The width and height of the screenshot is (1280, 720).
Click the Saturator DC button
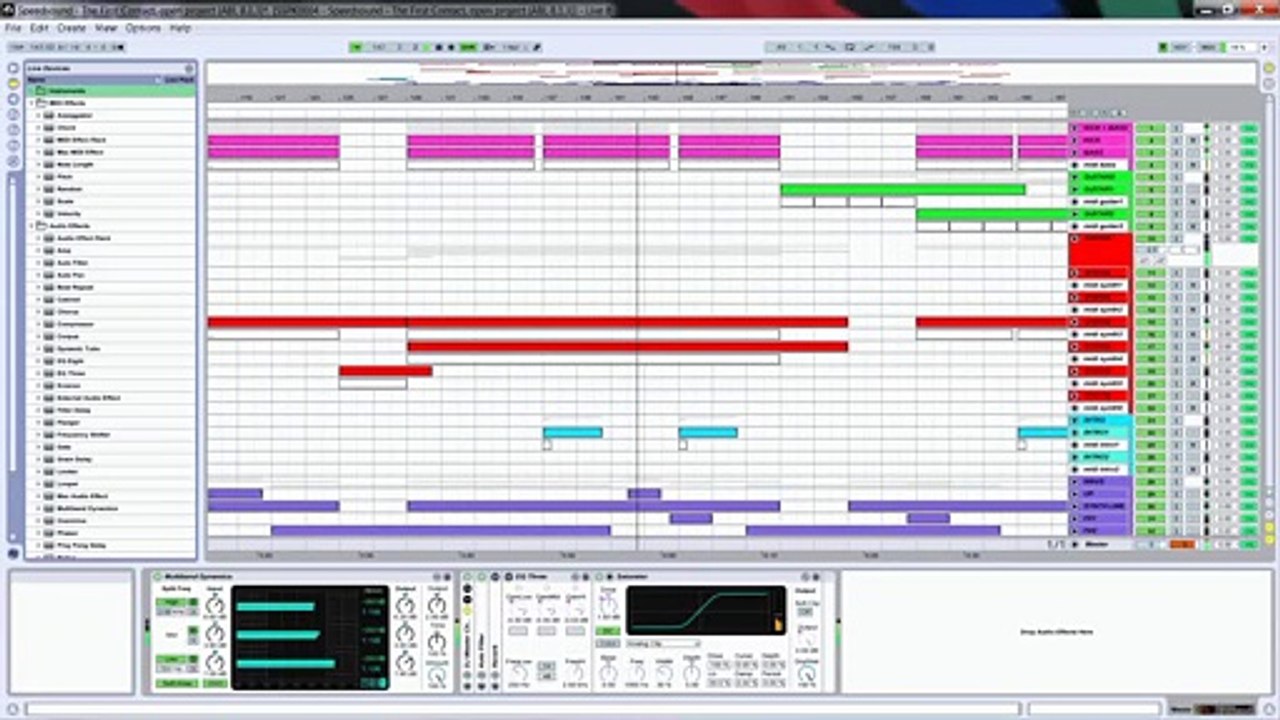[607, 631]
